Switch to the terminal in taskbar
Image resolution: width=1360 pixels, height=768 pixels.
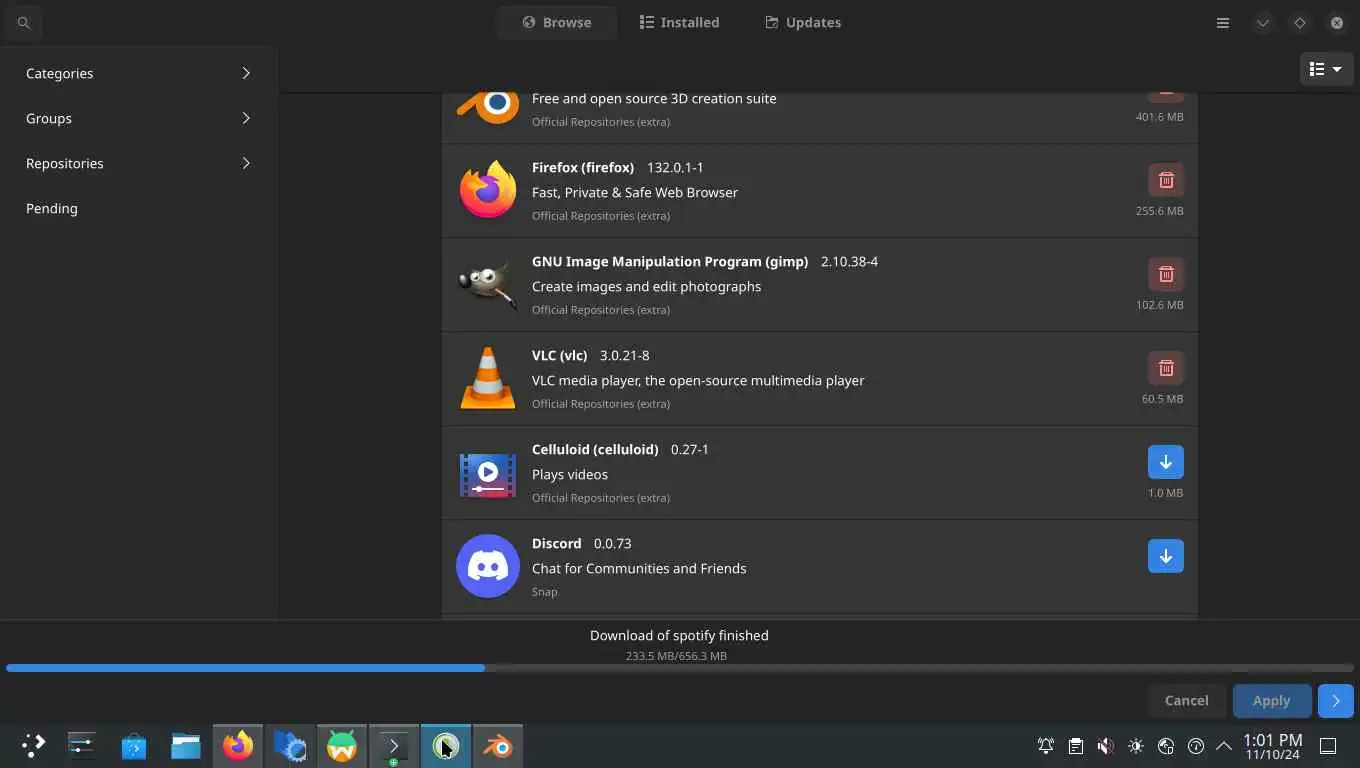pos(394,745)
